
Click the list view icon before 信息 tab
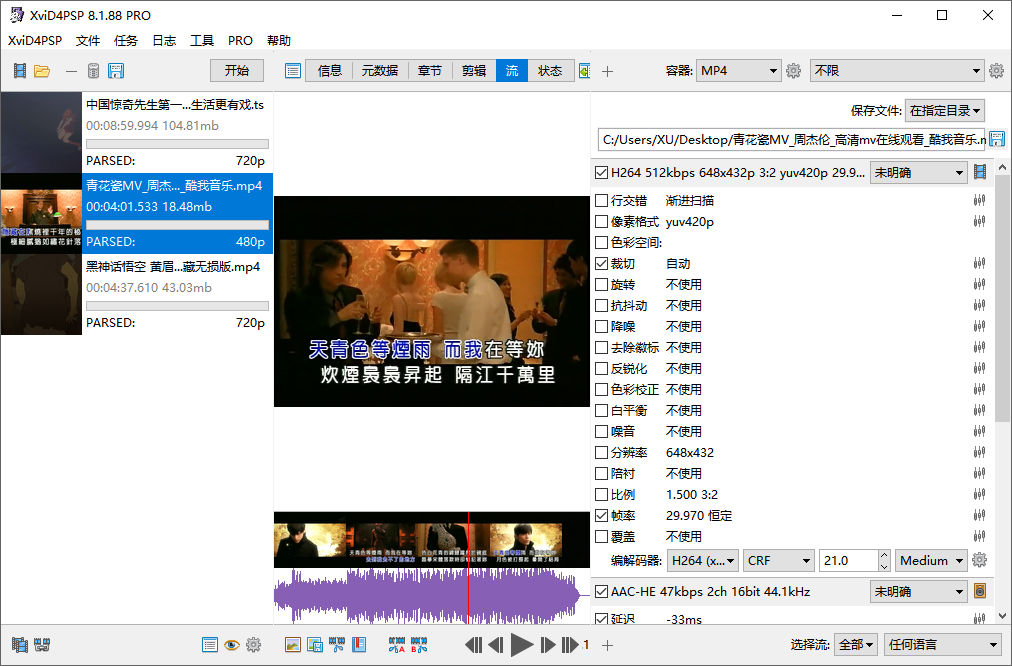coord(292,70)
